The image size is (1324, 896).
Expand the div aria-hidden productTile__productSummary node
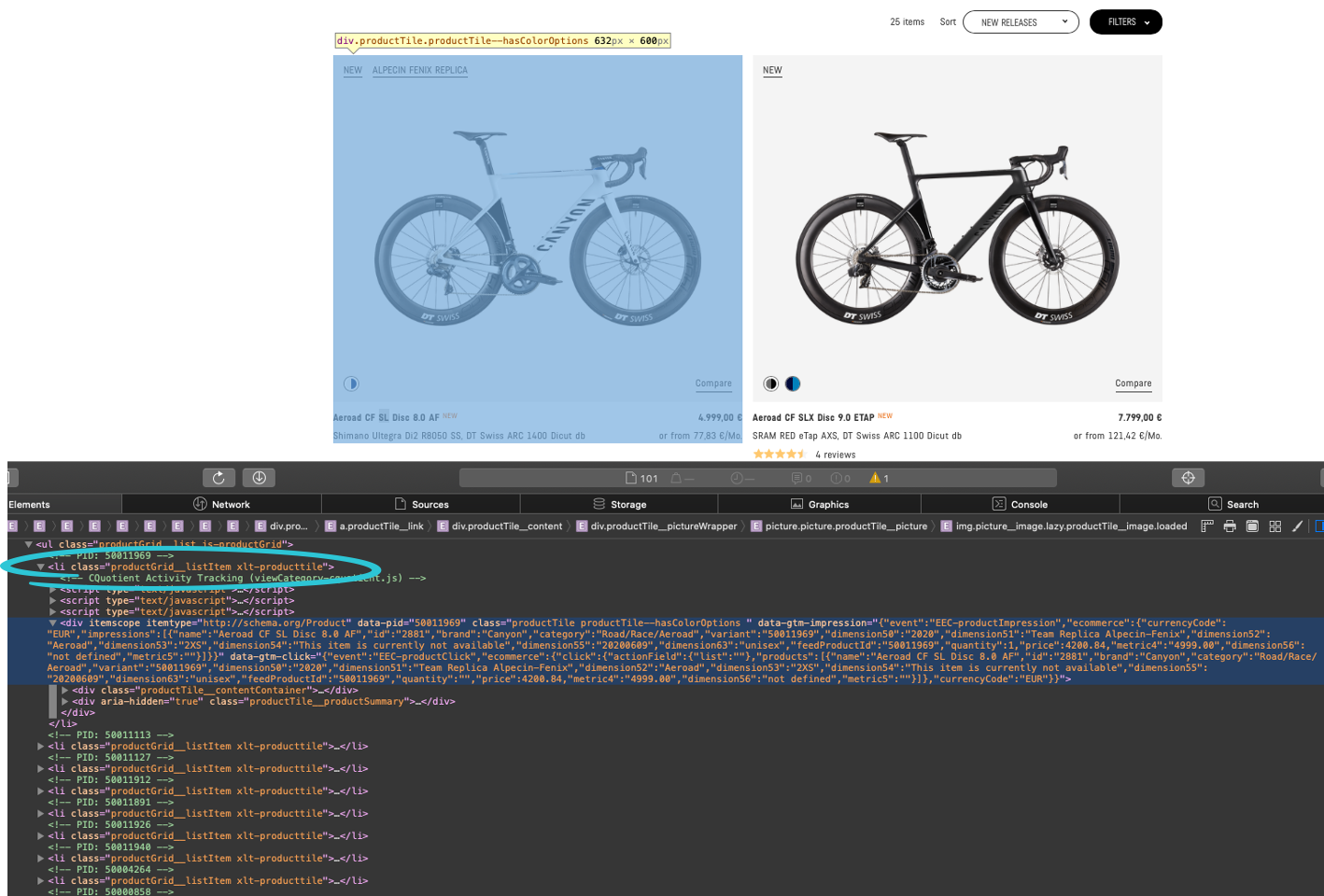click(x=65, y=701)
